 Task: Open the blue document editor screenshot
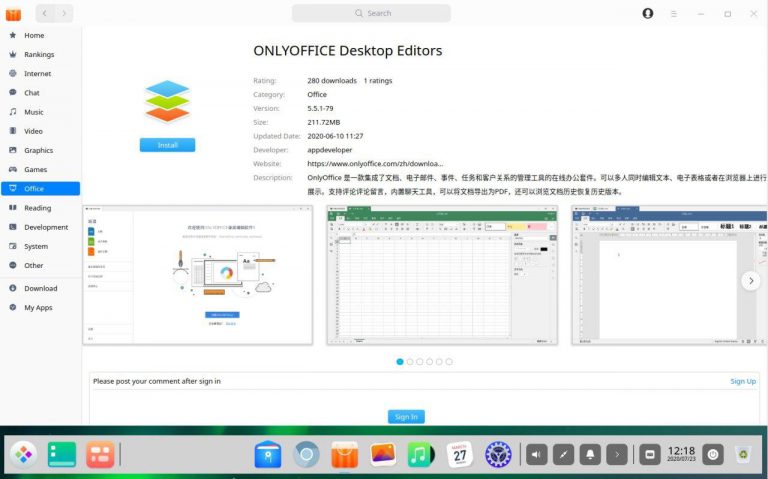click(670, 275)
